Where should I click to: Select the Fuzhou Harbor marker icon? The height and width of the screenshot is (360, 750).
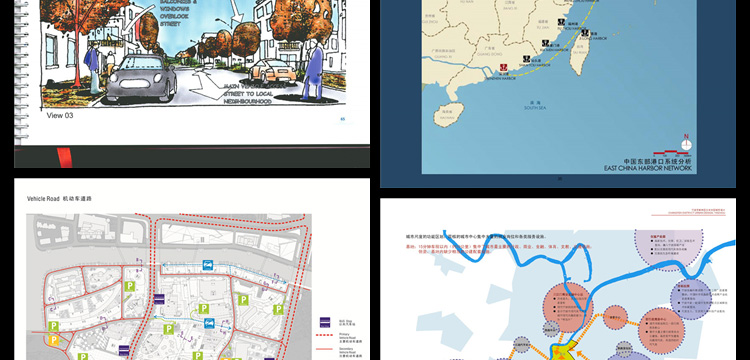(x=562, y=22)
